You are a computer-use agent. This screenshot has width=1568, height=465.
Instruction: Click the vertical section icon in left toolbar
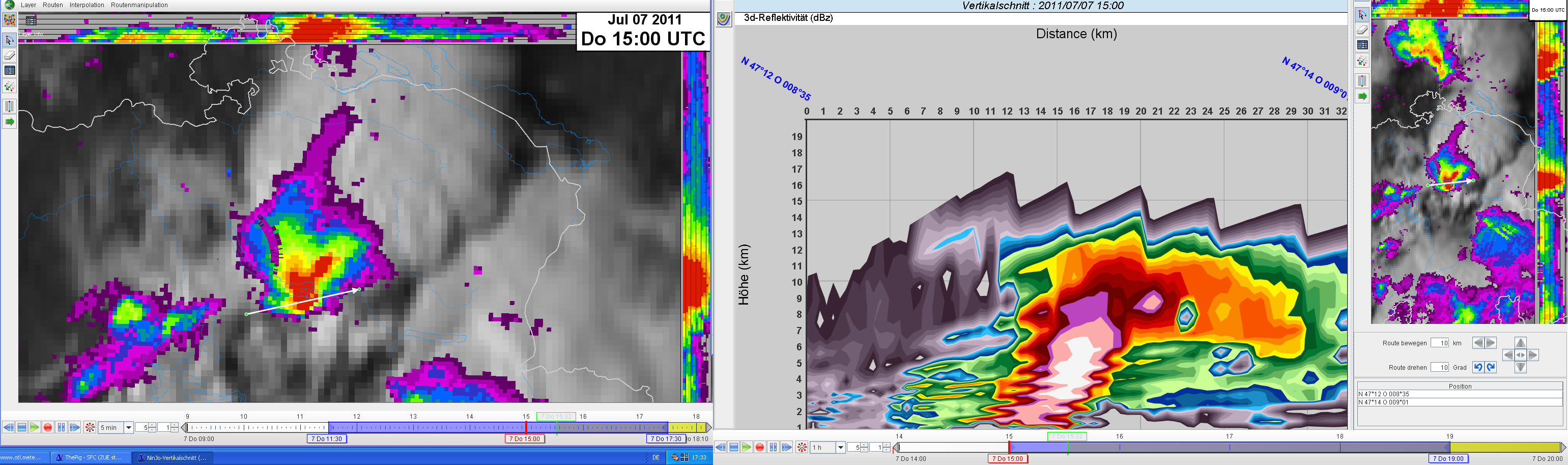click(9, 106)
